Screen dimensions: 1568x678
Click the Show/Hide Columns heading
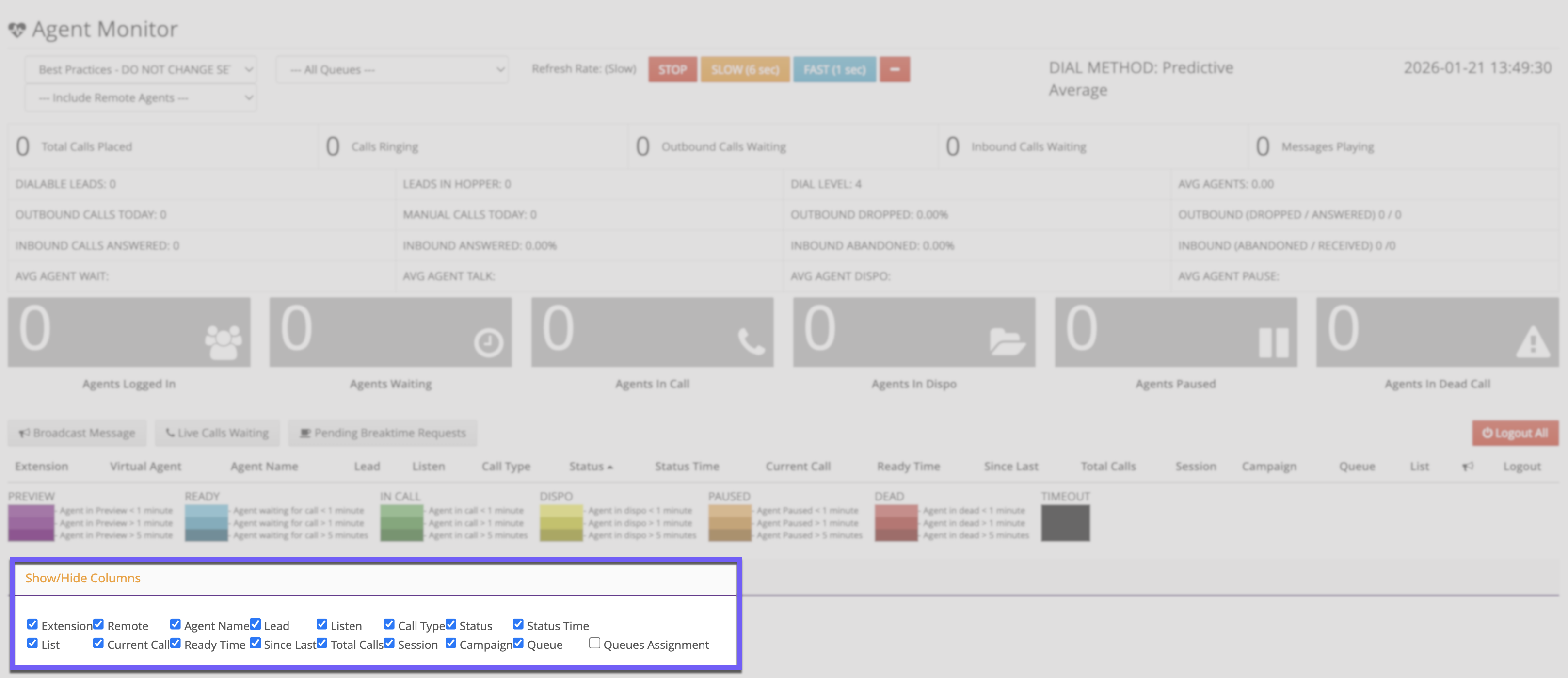(x=83, y=578)
